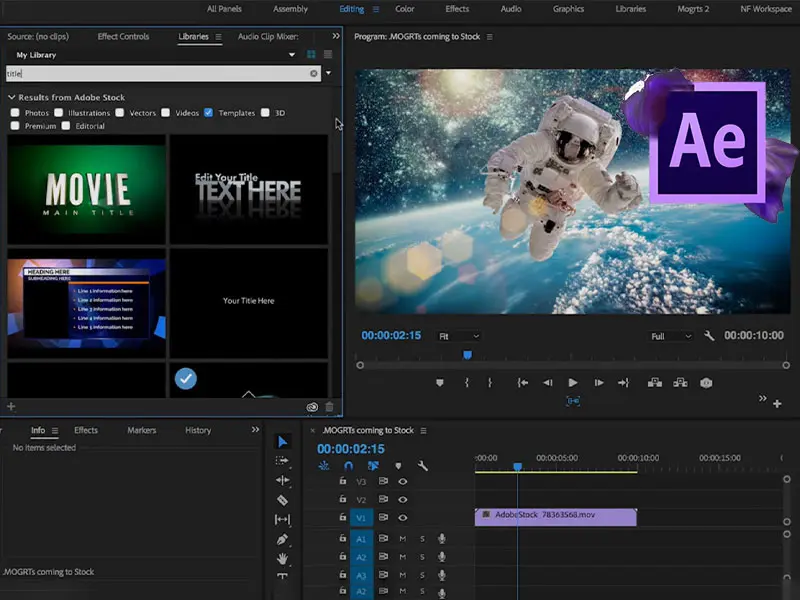Add content with Libraries plus button
The height and width of the screenshot is (600, 800).
[11, 407]
